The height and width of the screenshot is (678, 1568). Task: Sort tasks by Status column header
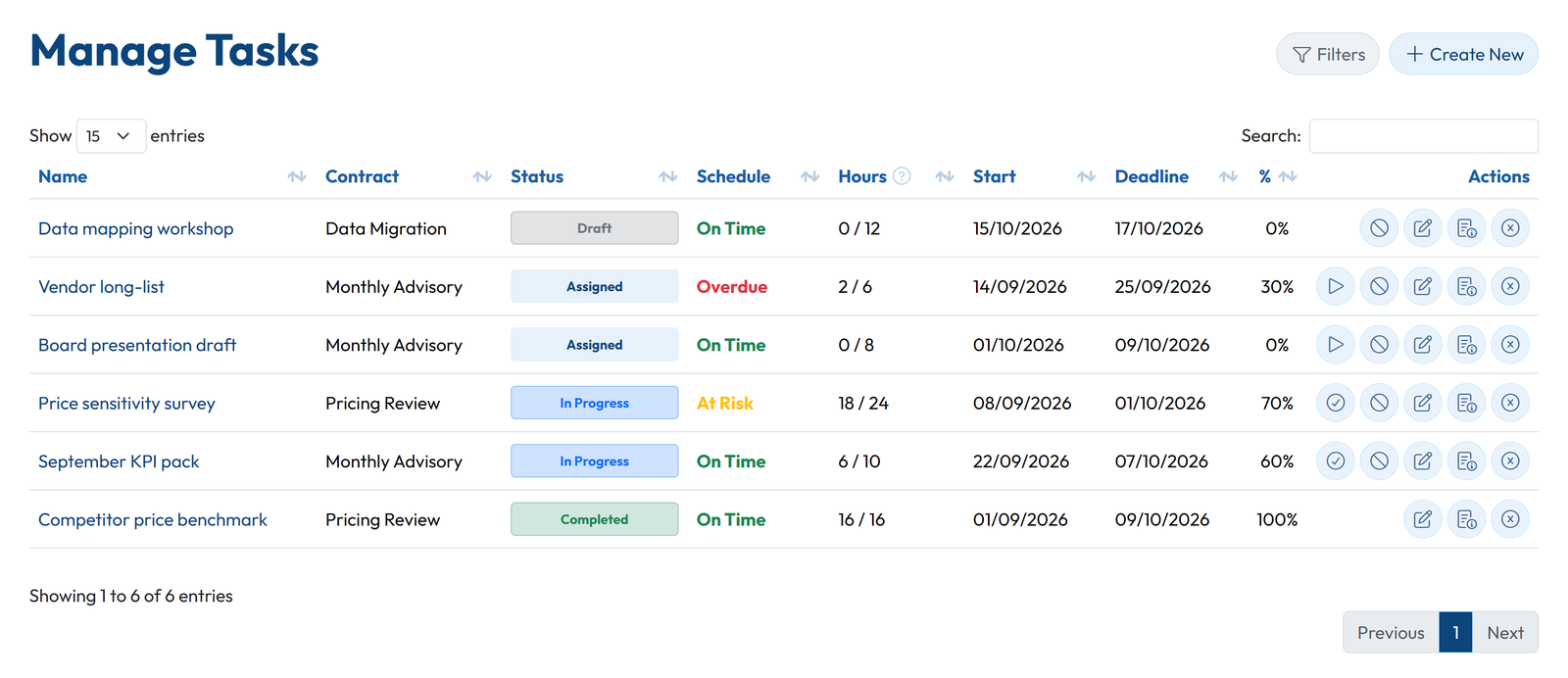pos(537,176)
